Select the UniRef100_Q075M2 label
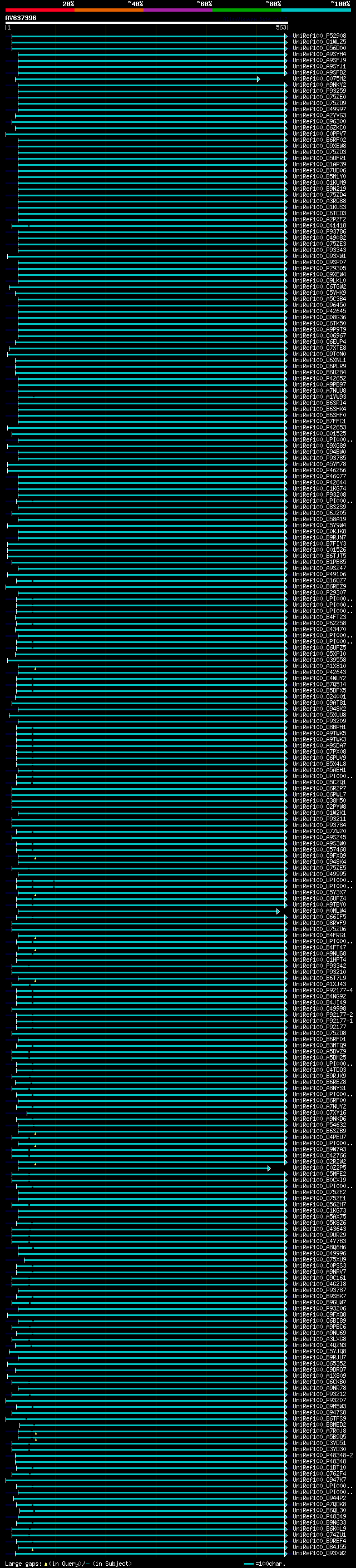Screen dimensions: 356x1568 (319, 78)
